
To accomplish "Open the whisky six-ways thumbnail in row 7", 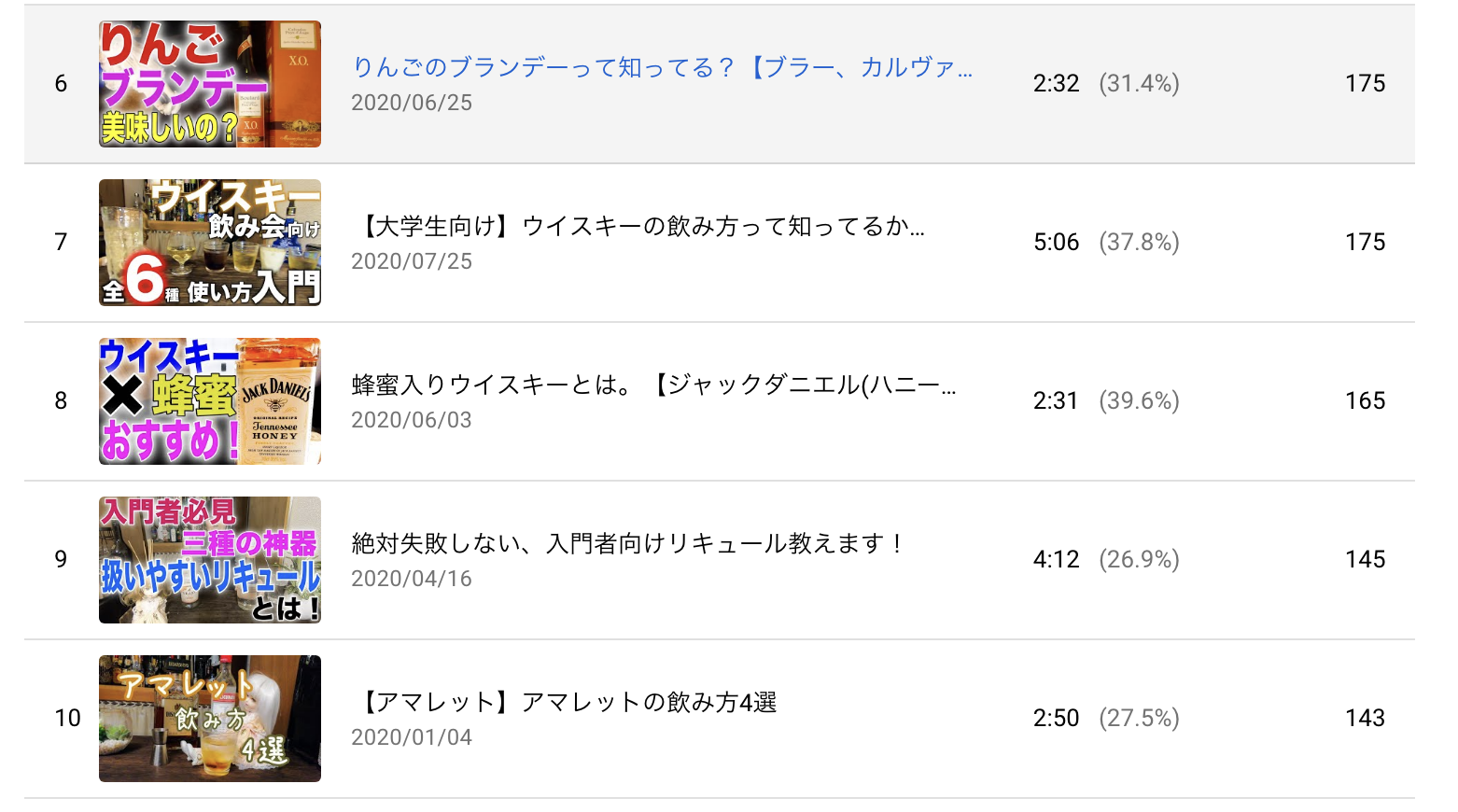I will pos(210,243).
